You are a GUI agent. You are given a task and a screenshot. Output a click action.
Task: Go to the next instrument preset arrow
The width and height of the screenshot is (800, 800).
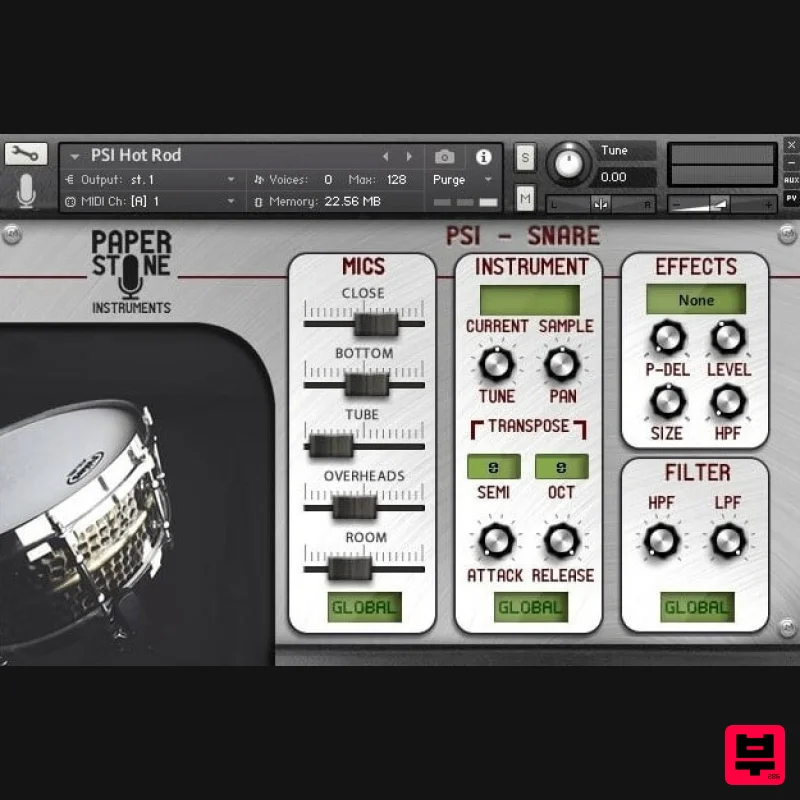[x=409, y=157]
